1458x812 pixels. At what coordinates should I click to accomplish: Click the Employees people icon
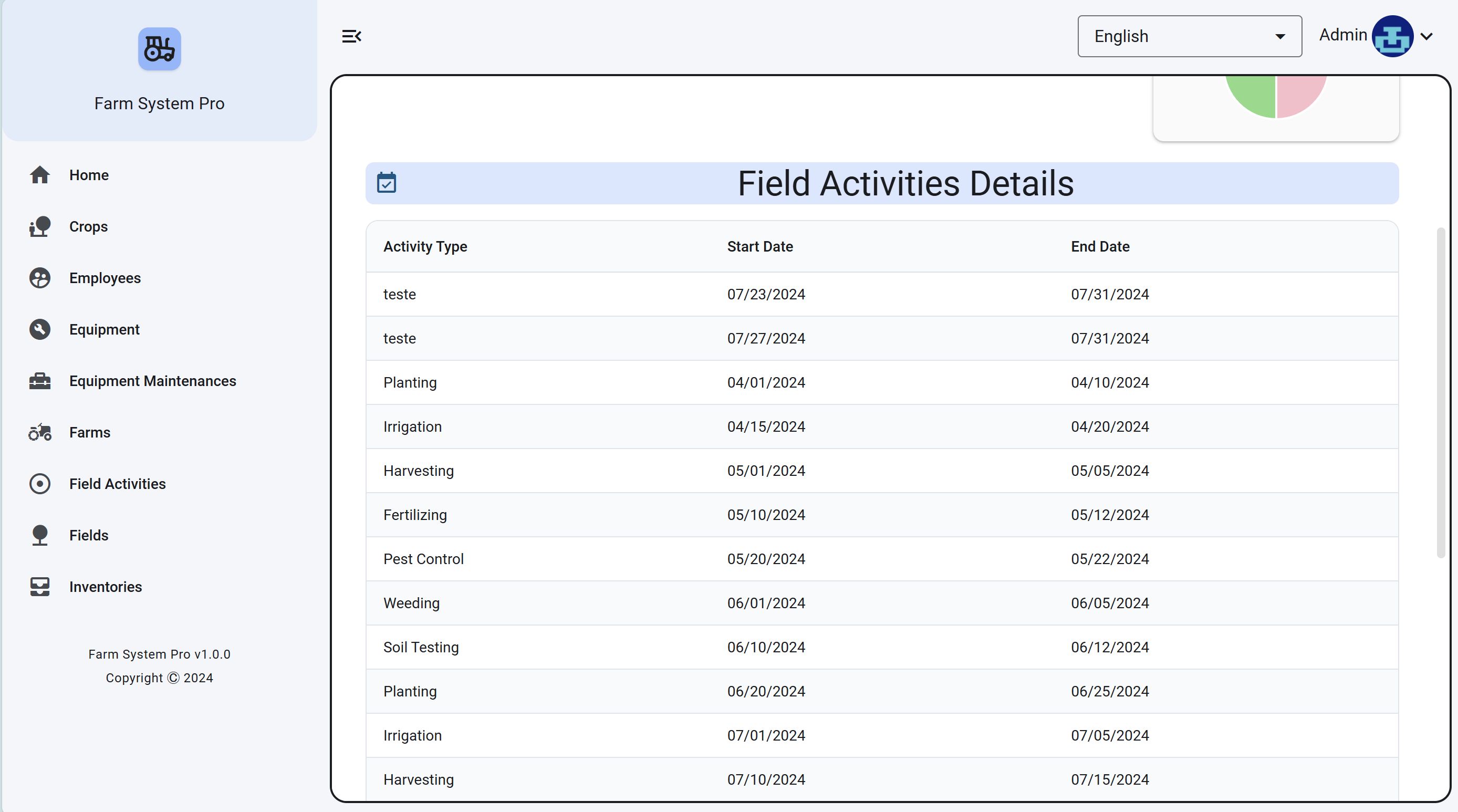39,278
